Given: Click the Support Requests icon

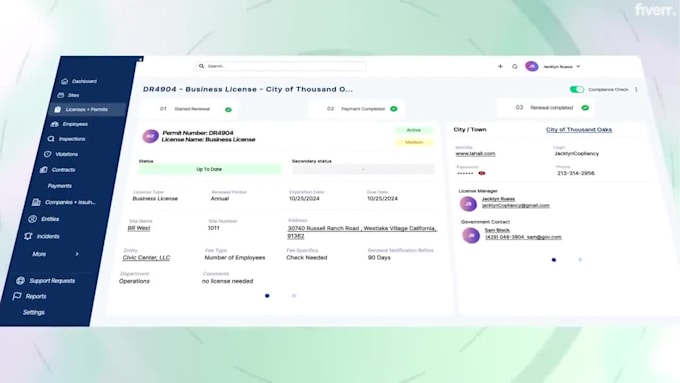Looking at the screenshot, I should click(x=20, y=281).
